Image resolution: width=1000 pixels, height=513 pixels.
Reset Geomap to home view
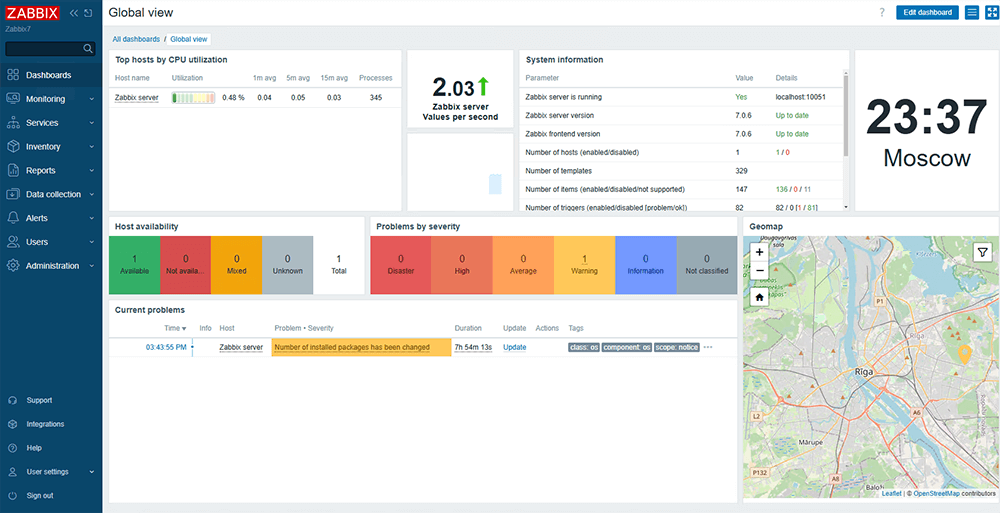coord(760,297)
